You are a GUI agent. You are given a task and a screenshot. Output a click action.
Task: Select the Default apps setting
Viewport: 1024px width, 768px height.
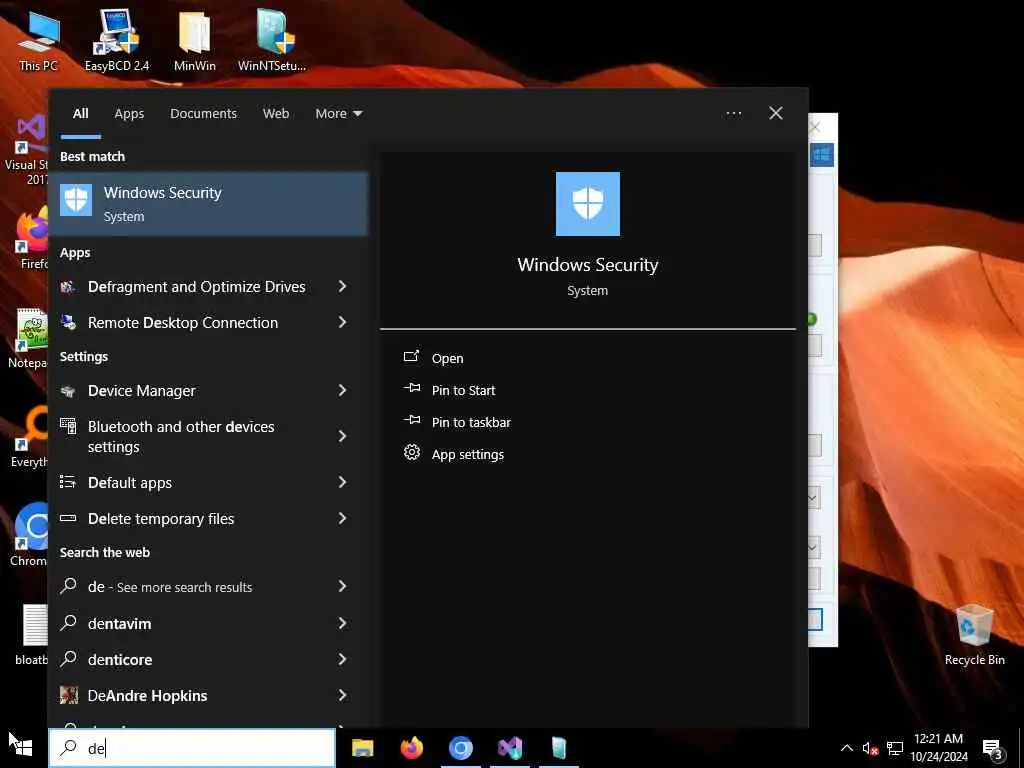tap(209, 483)
